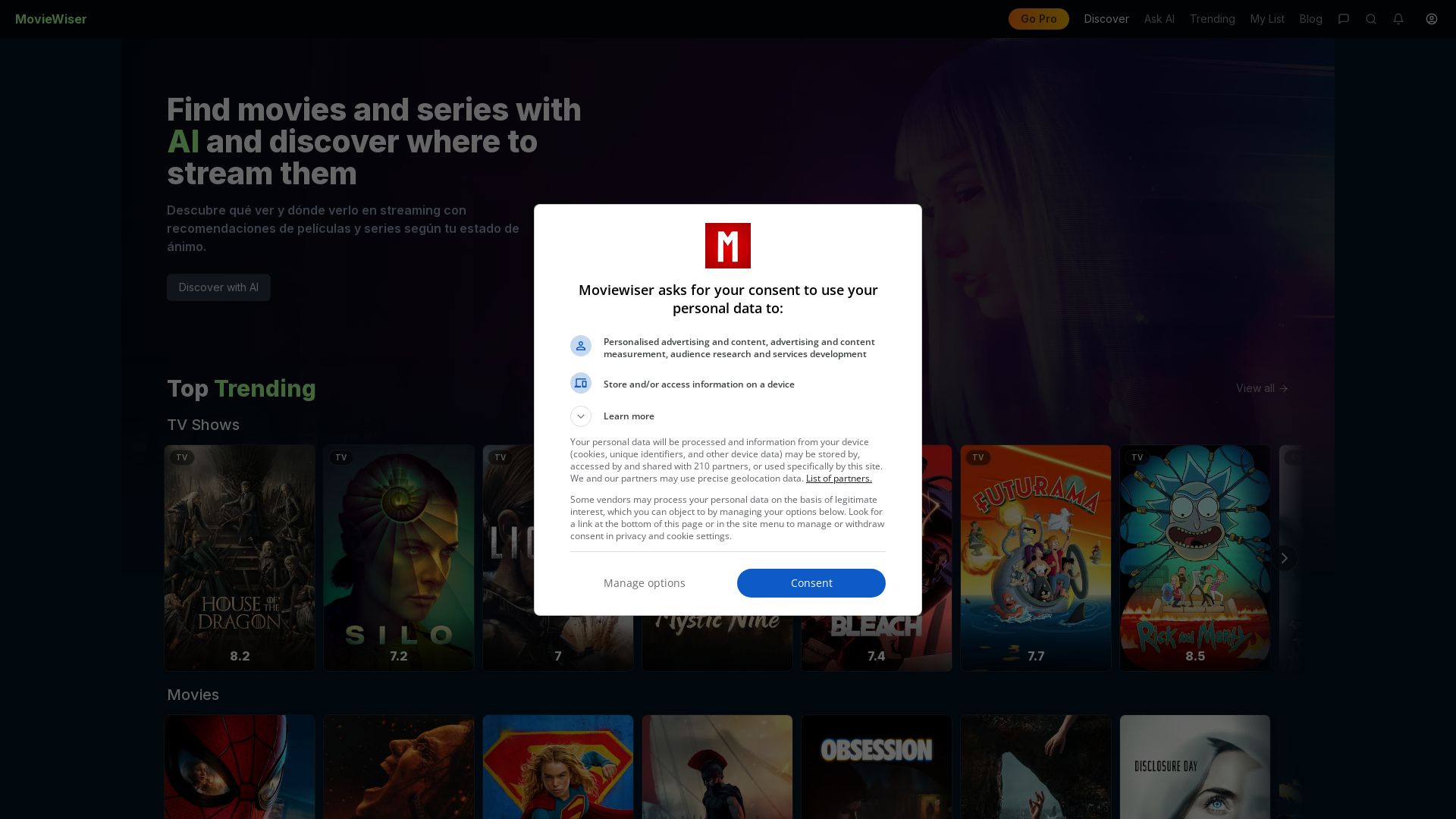The width and height of the screenshot is (1456, 819).
Task: Click the TV badge on Silo poster
Action: [341, 457]
